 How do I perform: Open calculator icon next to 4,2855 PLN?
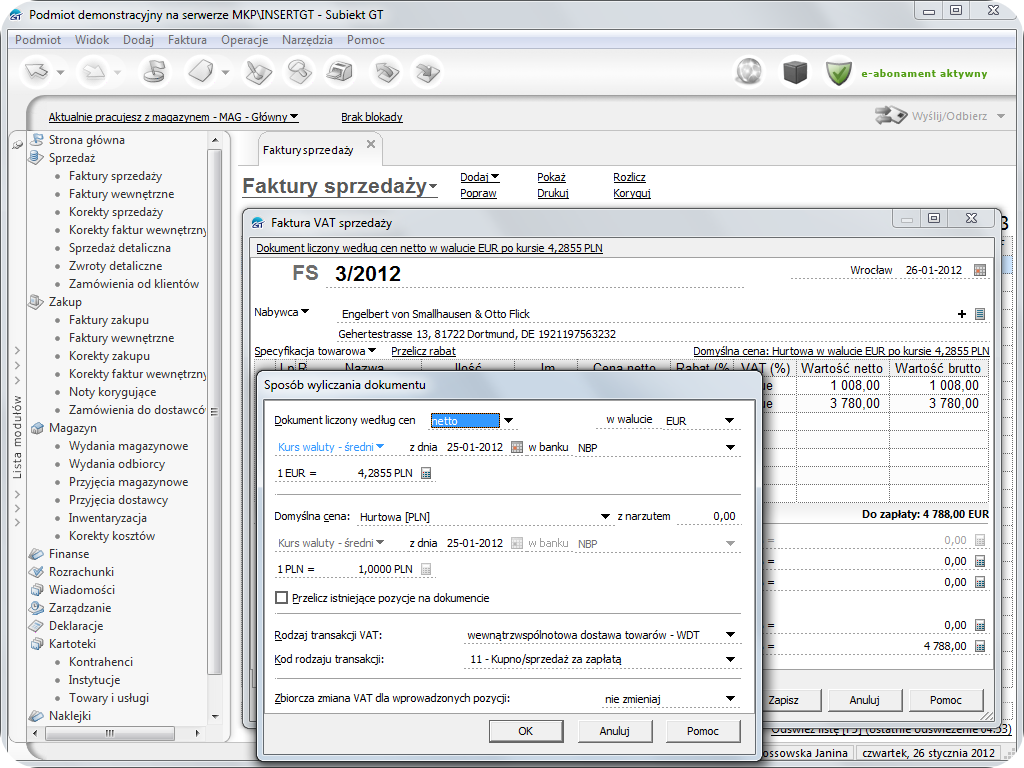[x=426, y=473]
